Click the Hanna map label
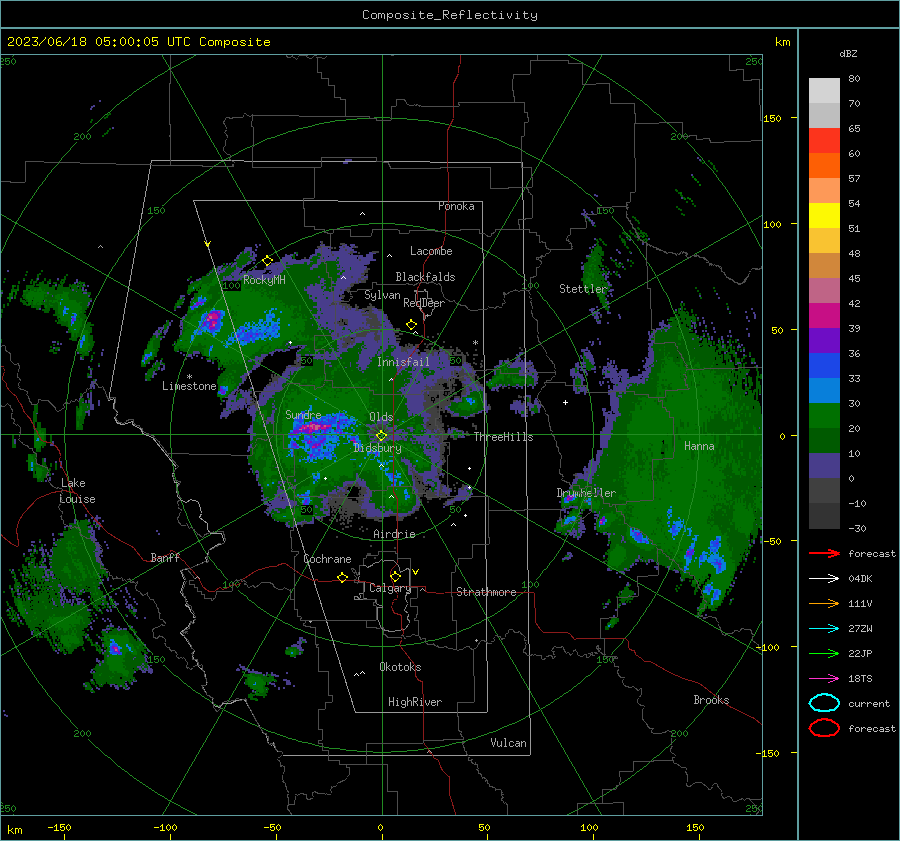The height and width of the screenshot is (841, 900). pos(699,446)
